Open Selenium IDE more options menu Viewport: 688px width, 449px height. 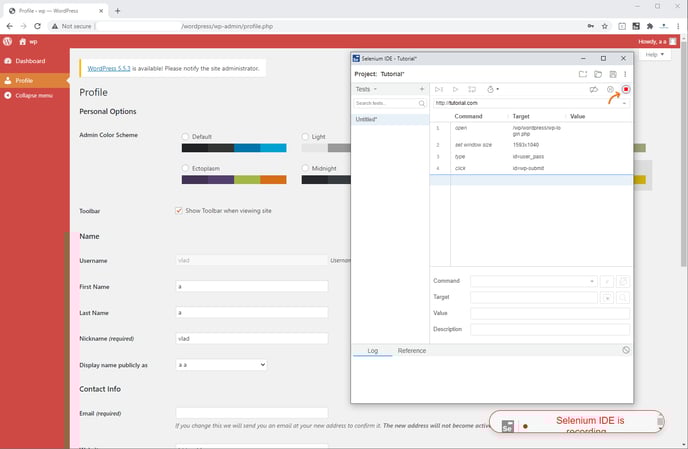(625, 74)
